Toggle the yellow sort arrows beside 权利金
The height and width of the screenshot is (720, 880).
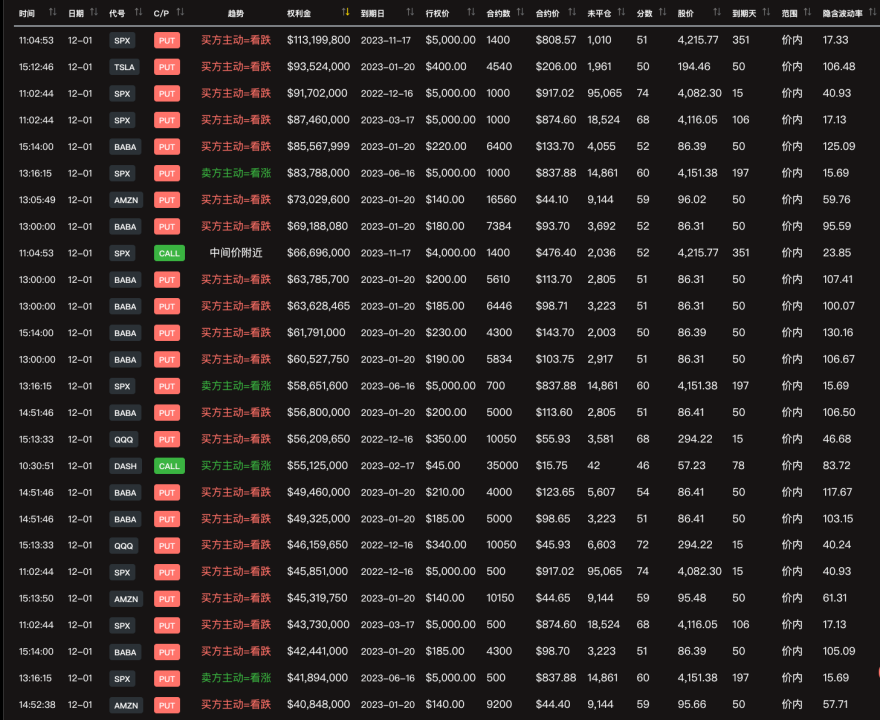click(x=345, y=12)
